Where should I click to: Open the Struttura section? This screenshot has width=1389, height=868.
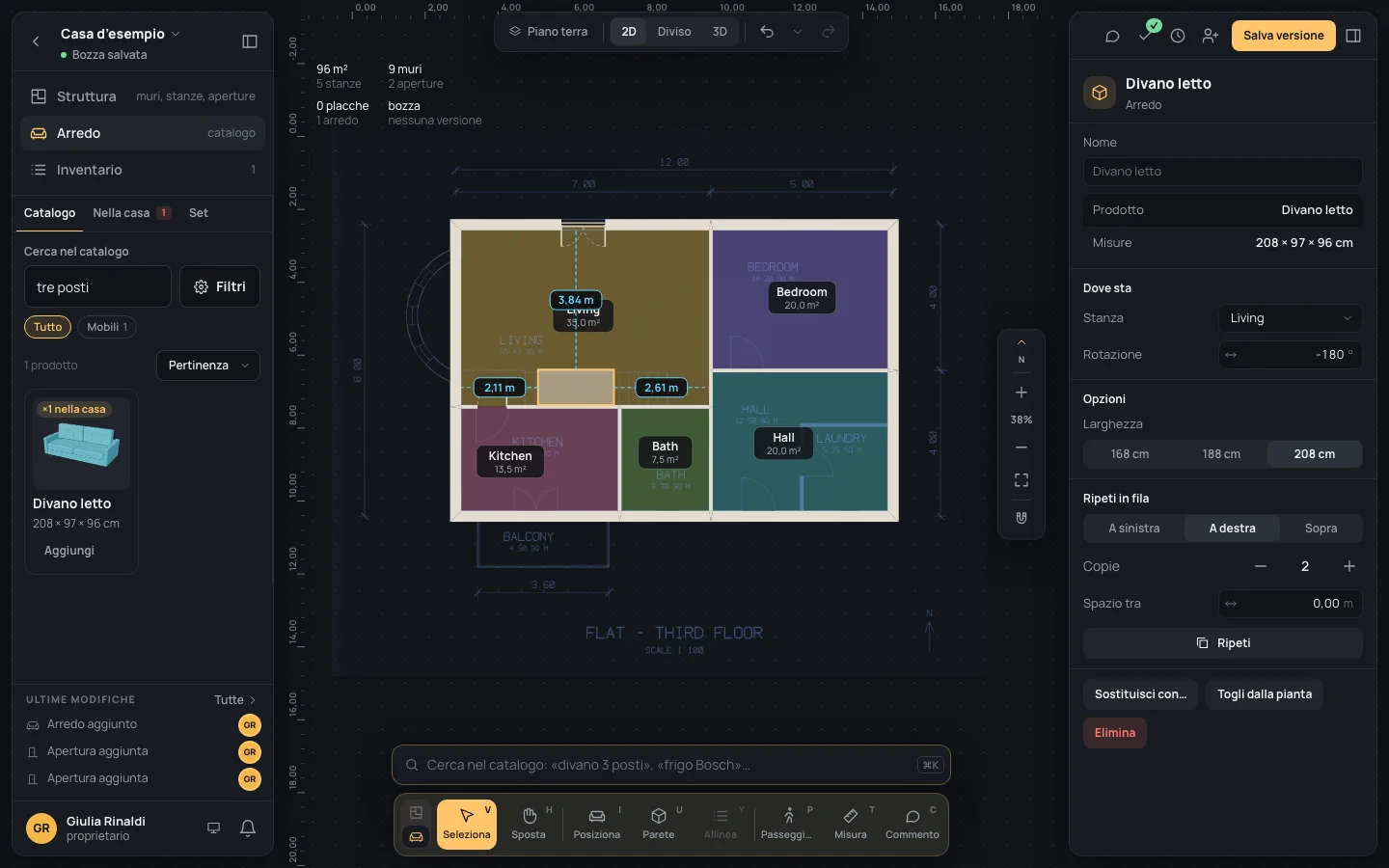[x=143, y=96]
